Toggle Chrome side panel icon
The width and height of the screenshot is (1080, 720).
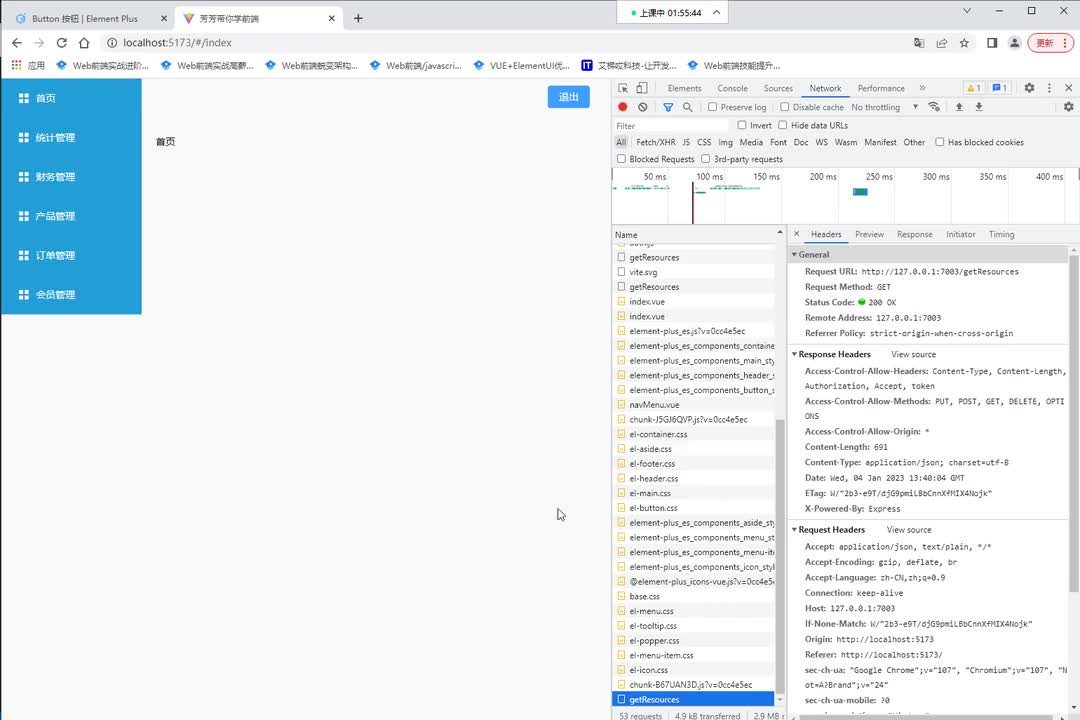click(x=992, y=43)
